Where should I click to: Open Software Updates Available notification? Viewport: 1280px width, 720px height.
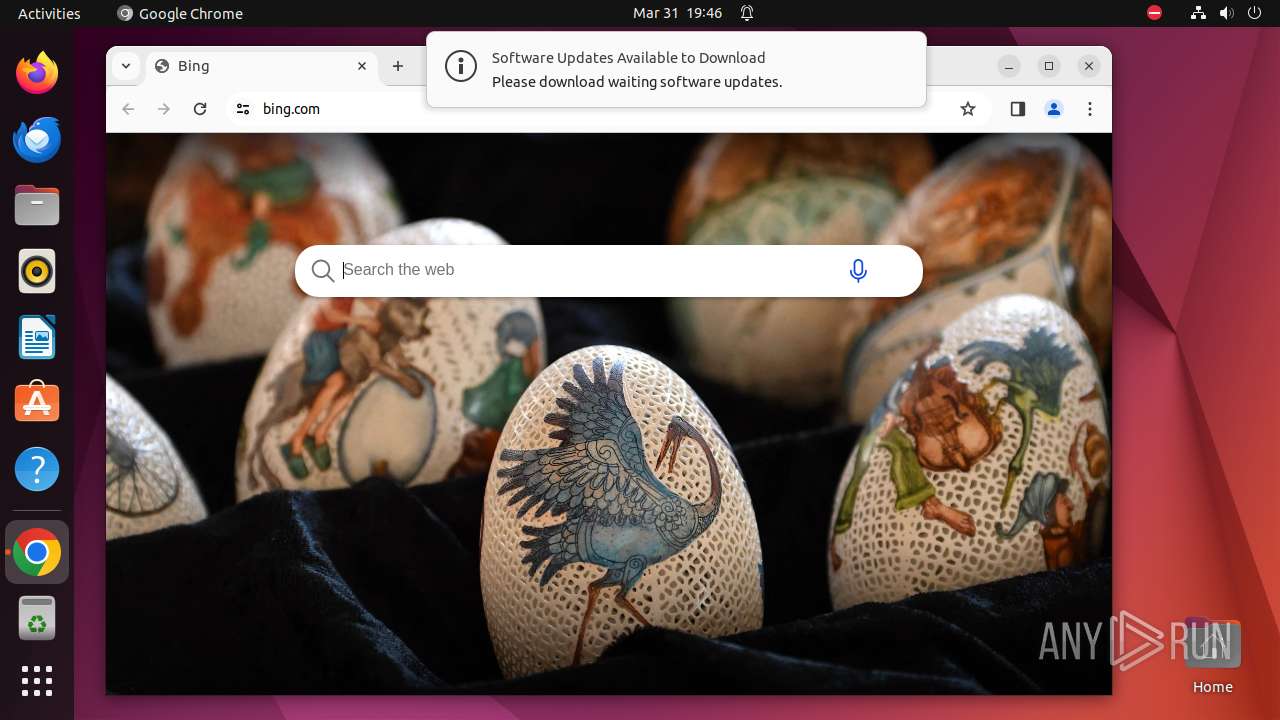[x=676, y=69]
